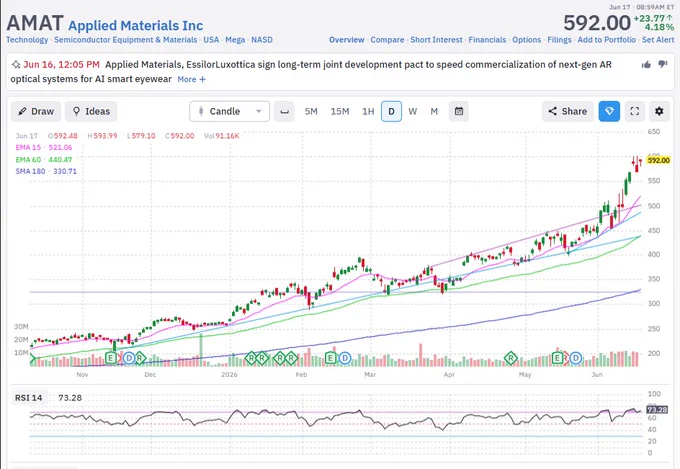Click the AMAT ticker symbol
Screen dimensions: 680x469
(35, 23)
